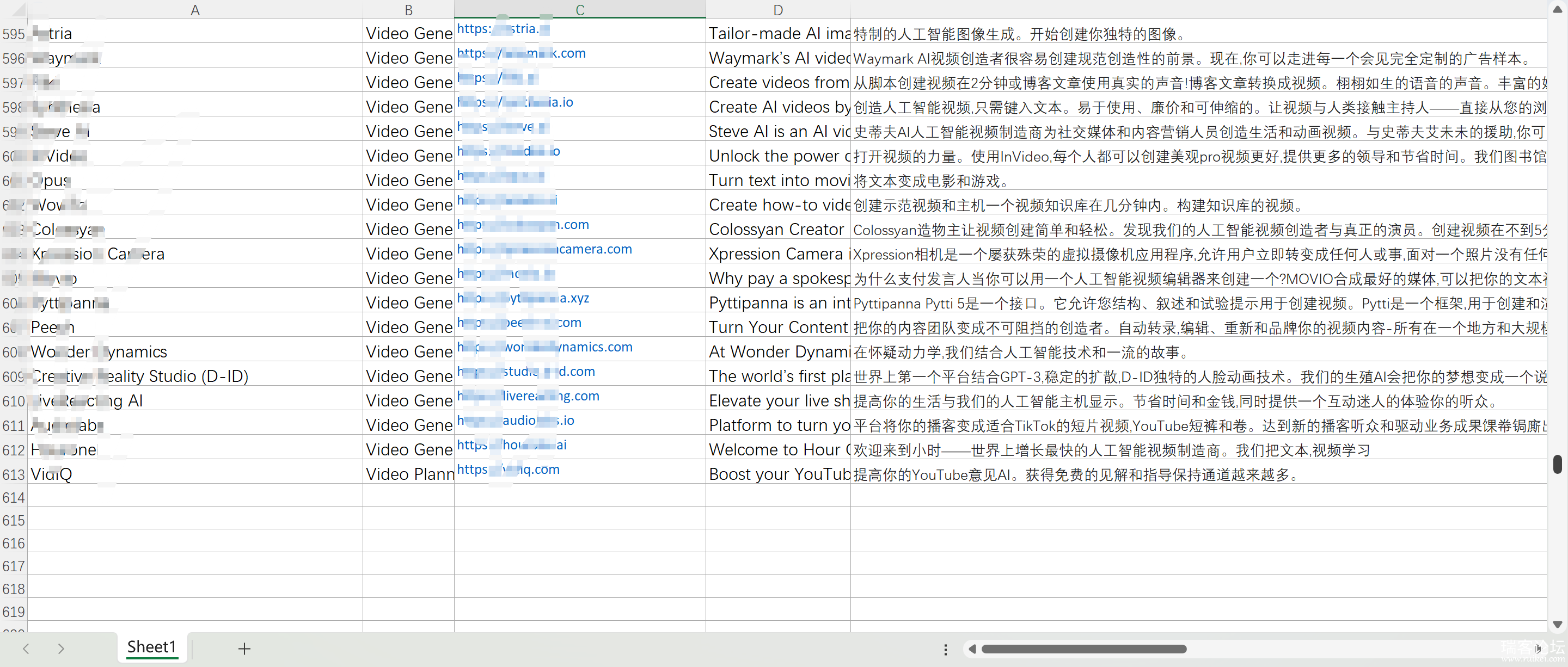Viewport: 1568px width, 667px height.
Task: Select Chinese text cell starting '将文本变成电影和游戏'
Action: point(1199,177)
